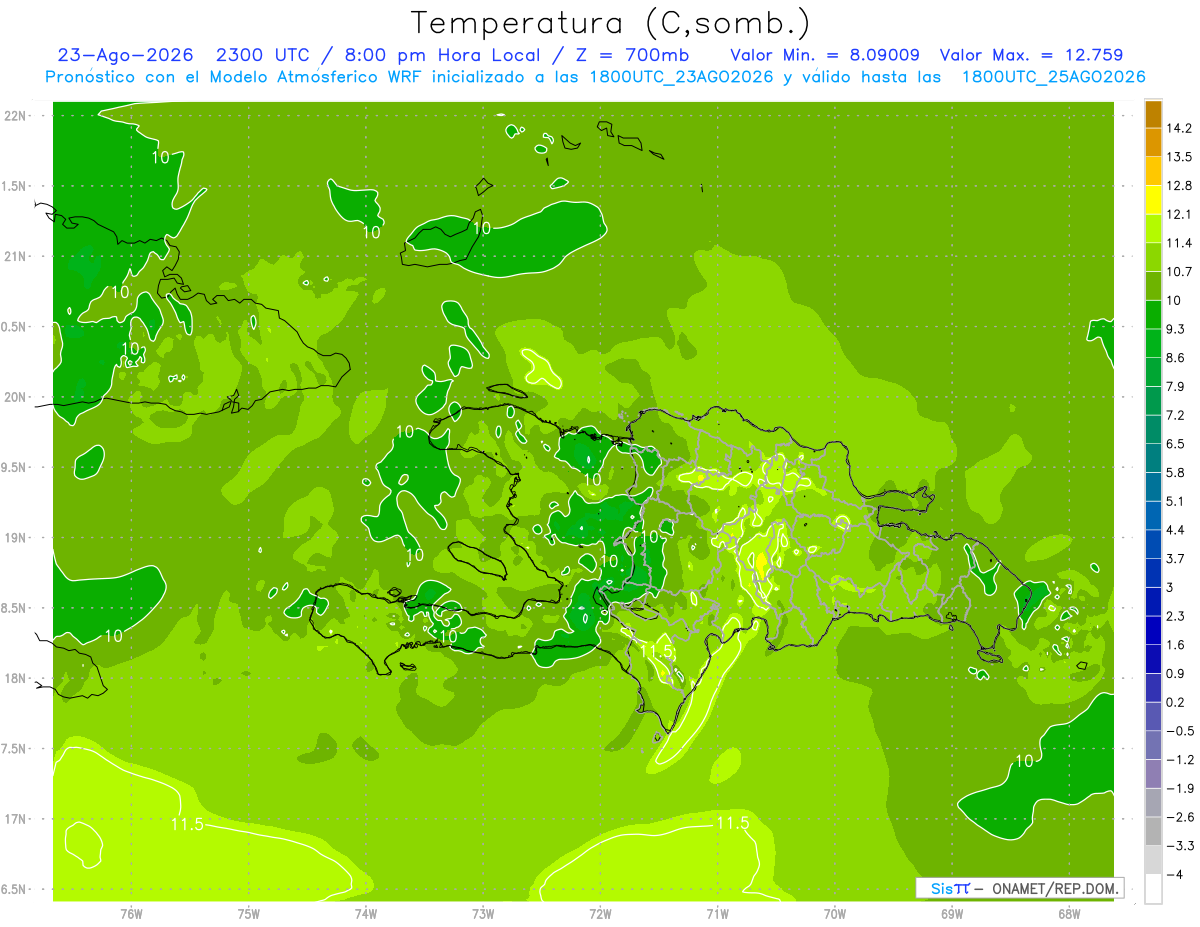Viewport: 1200px width, 927px height.
Task: Click longitude axis label "71W"
Action: [717, 913]
